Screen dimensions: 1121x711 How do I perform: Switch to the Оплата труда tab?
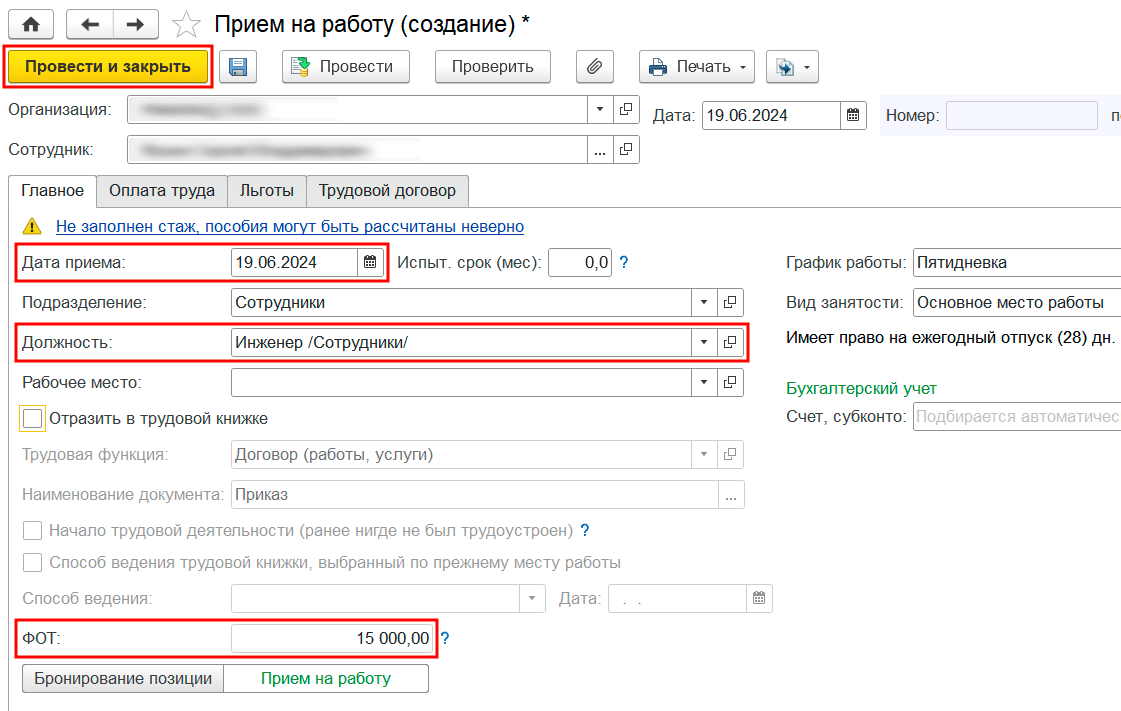point(162,190)
